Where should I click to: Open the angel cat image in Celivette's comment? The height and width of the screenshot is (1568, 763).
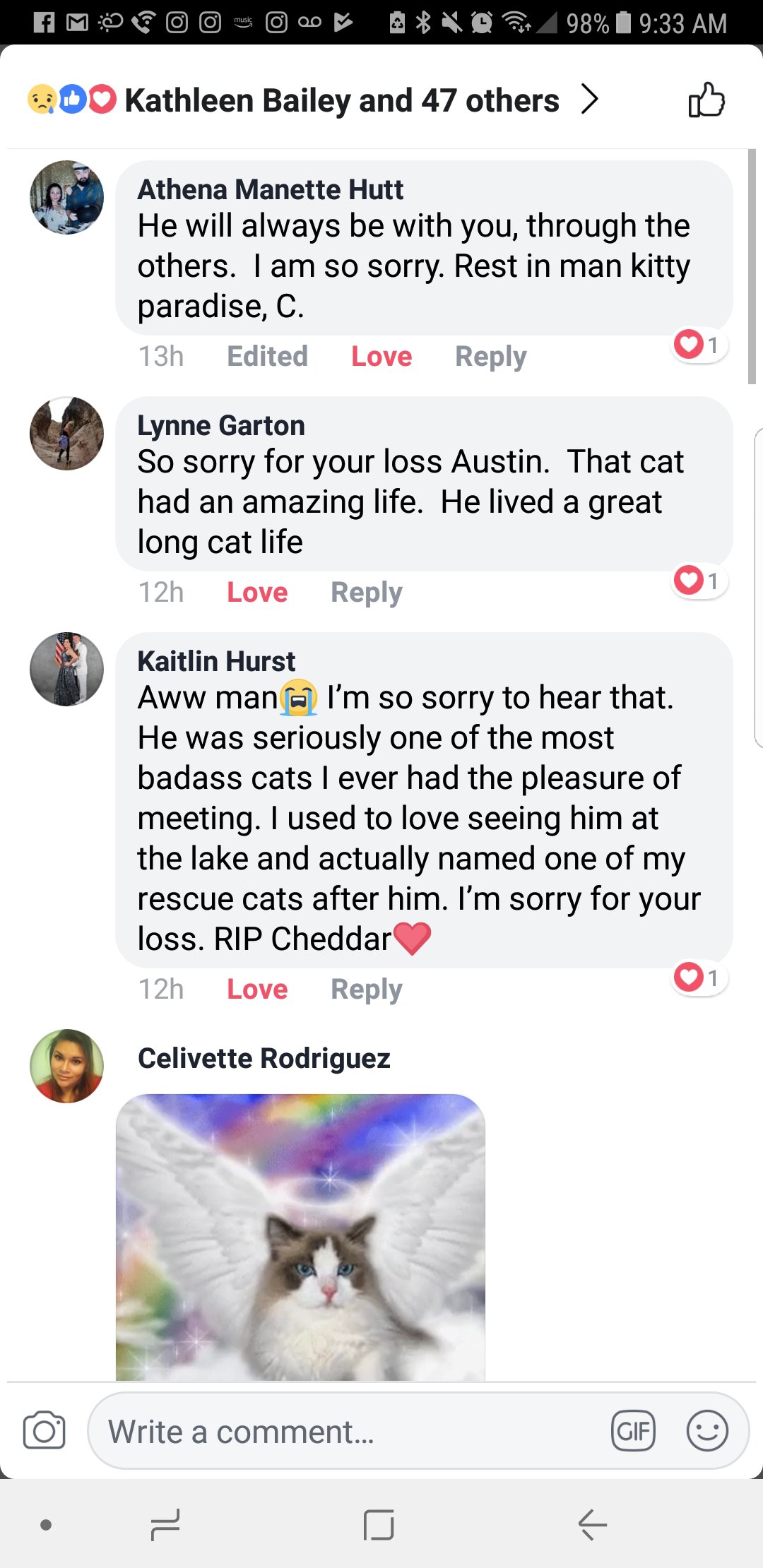(300, 1237)
